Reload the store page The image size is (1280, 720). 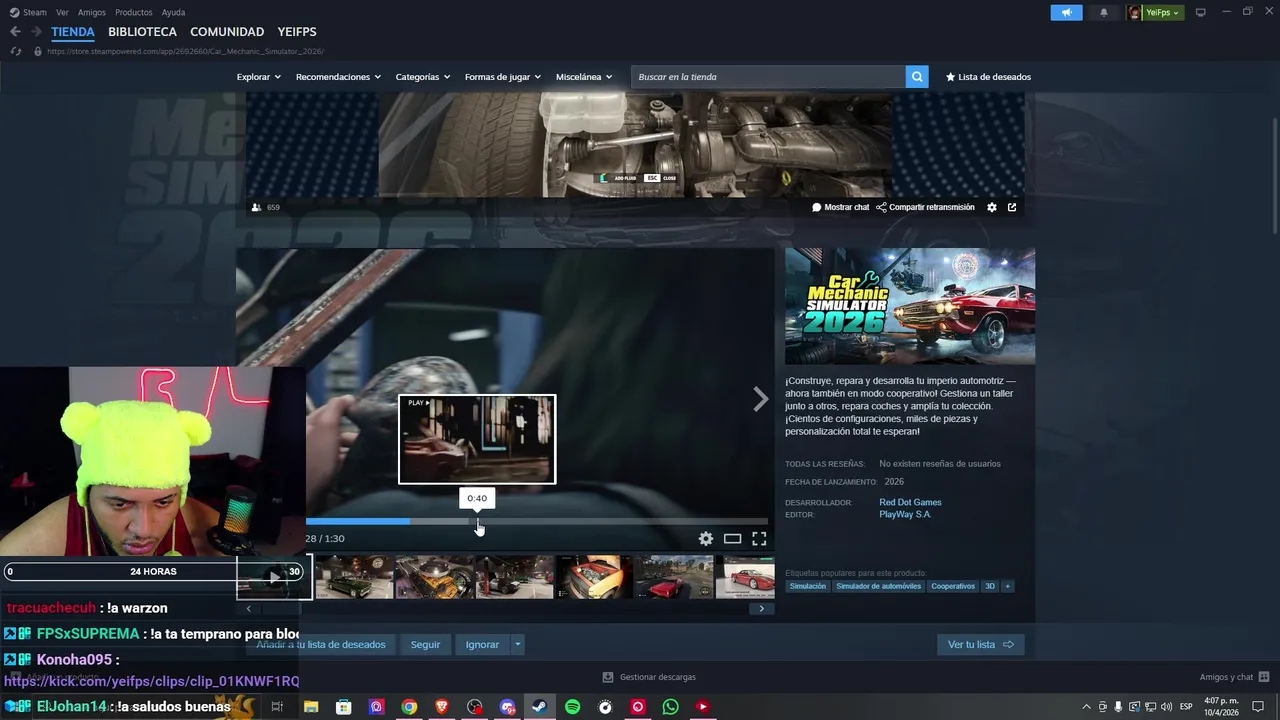(16, 51)
